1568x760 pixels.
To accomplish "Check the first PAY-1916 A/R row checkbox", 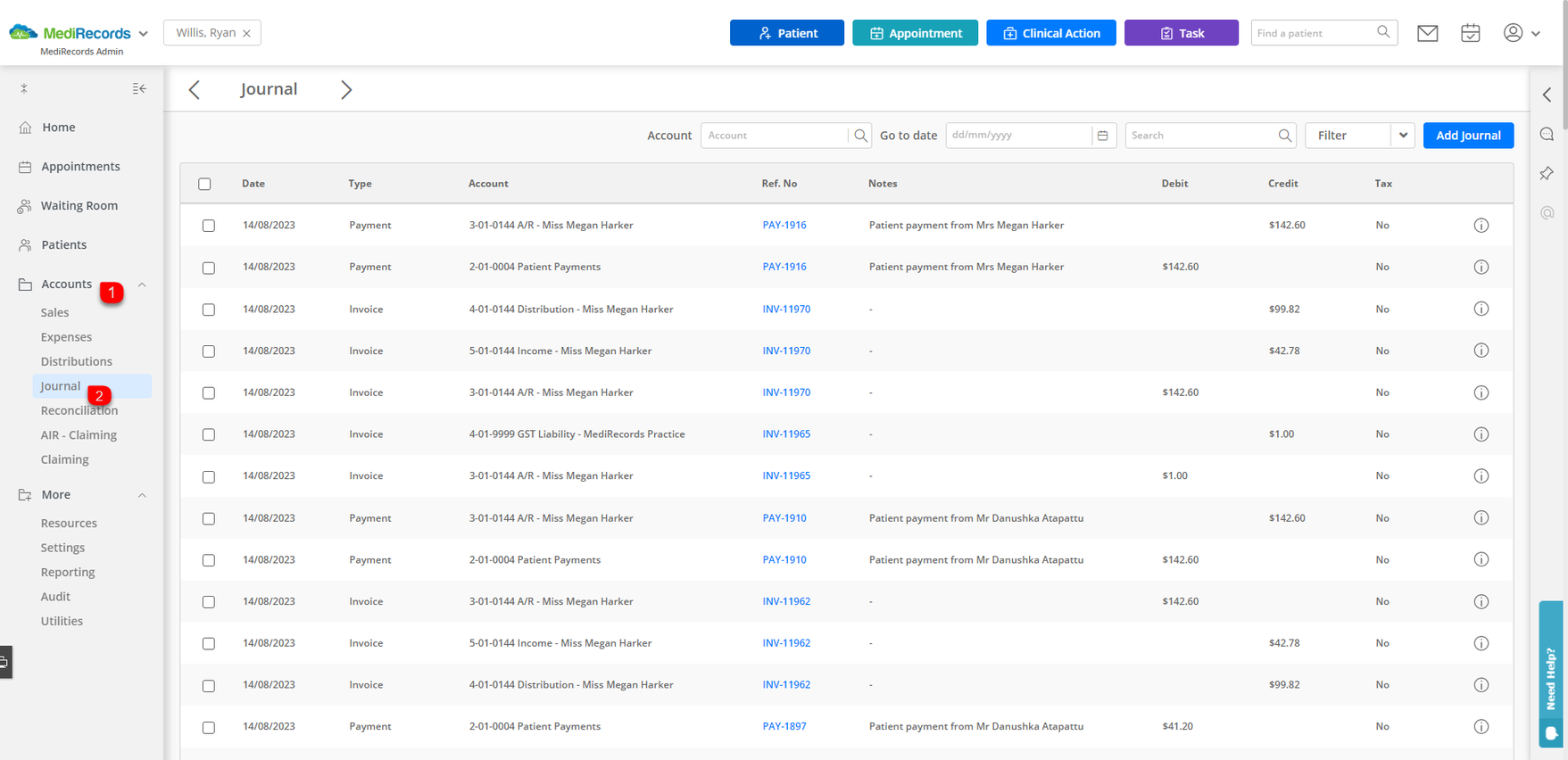I will pyautogui.click(x=209, y=226).
